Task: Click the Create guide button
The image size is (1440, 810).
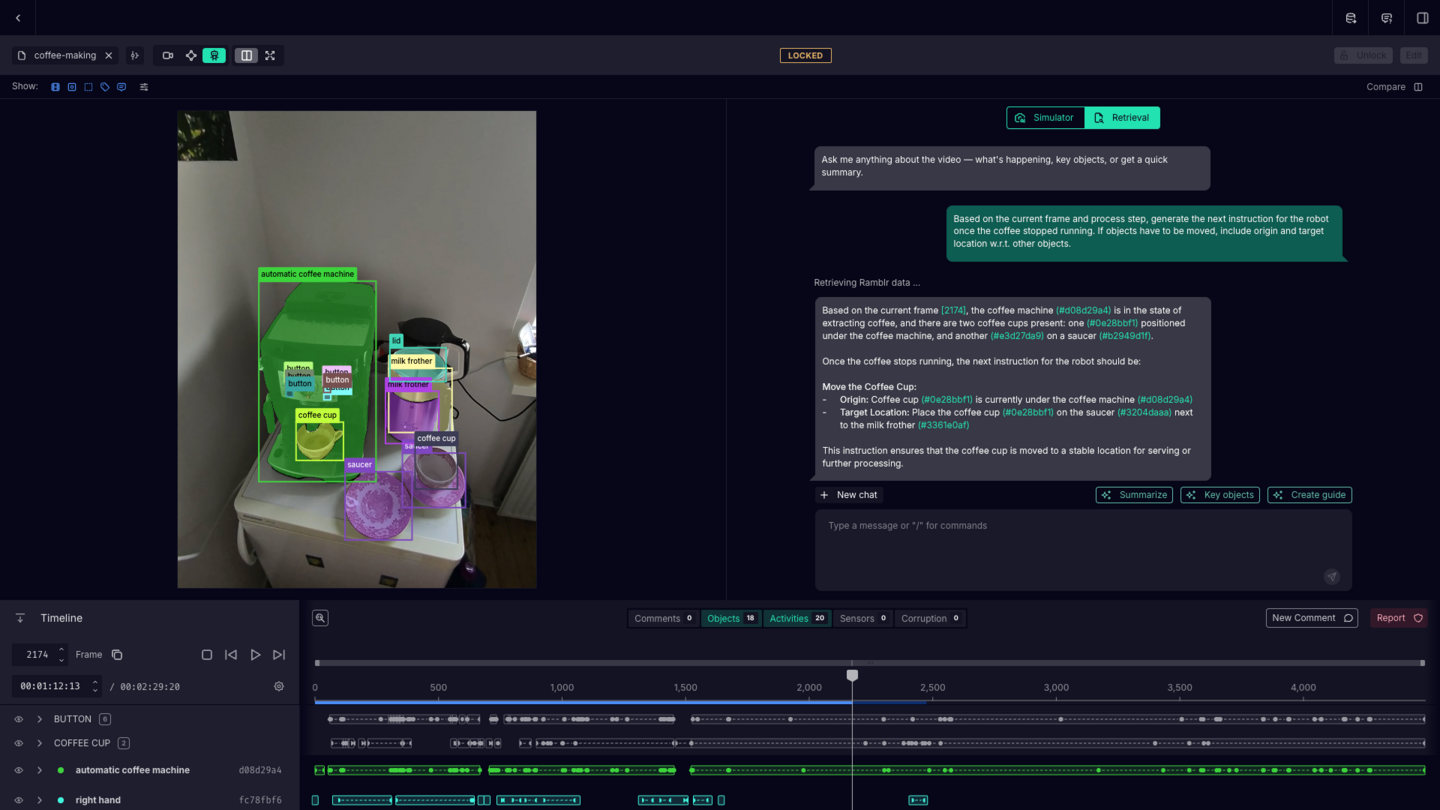Action: pyautogui.click(x=1309, y=495)
